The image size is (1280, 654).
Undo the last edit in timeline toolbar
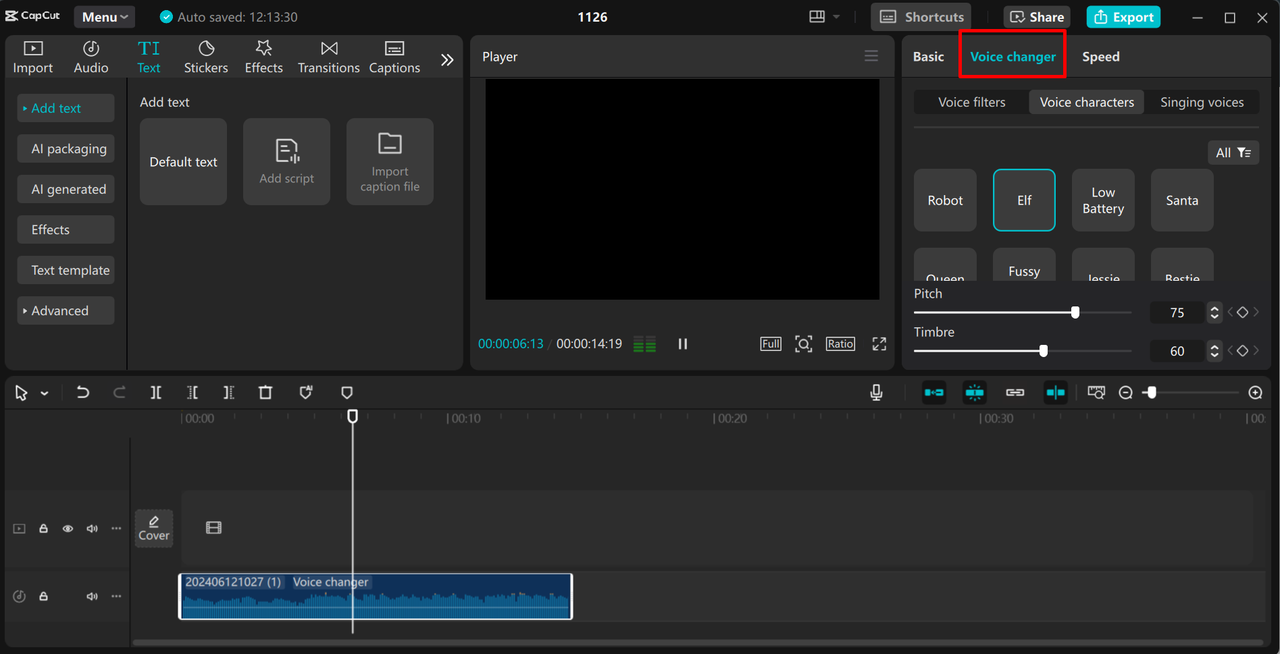click(83, 393)
